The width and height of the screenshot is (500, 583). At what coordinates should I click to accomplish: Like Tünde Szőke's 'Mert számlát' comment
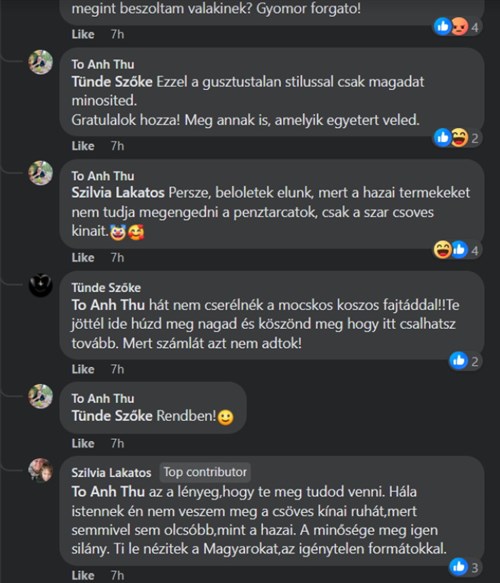coord(83,369)
